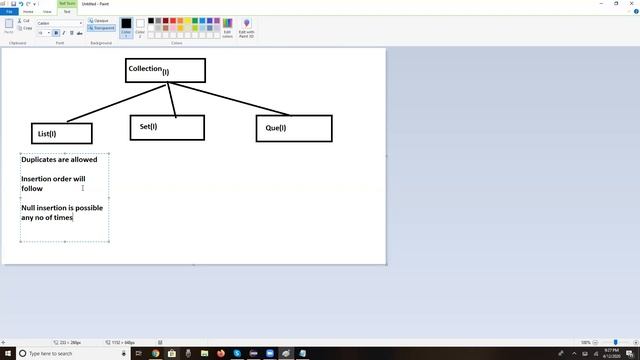Click the Save icon in quick access toolbar
Viewport: 640px width, 360px height.
click(13, 4)
